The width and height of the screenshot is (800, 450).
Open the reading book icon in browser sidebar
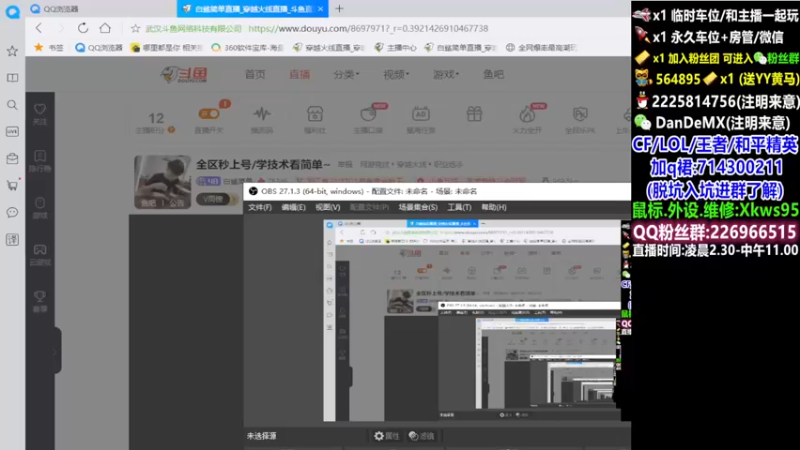pos(12,78)
